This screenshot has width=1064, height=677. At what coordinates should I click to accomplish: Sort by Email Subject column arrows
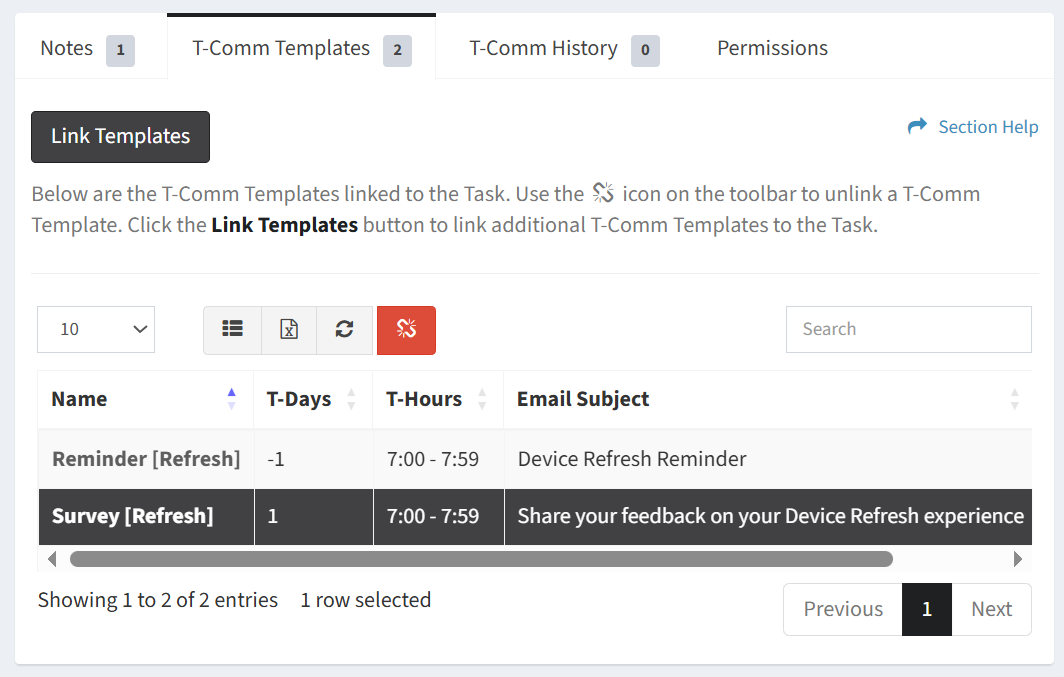1015,399
